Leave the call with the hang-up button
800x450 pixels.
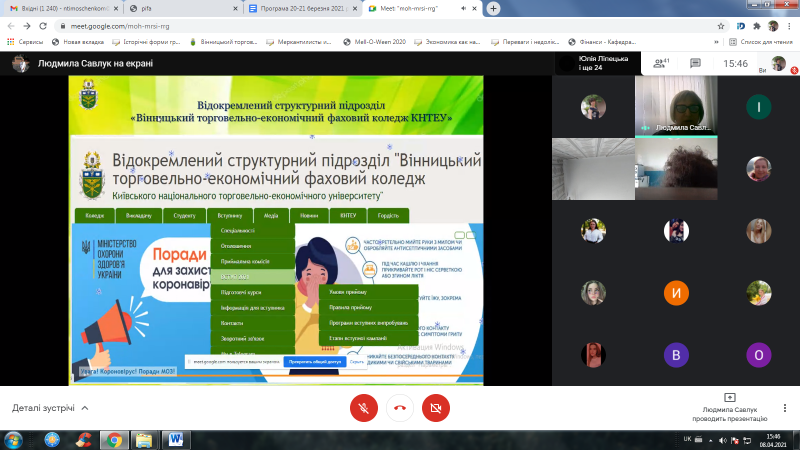click(400, 408)
